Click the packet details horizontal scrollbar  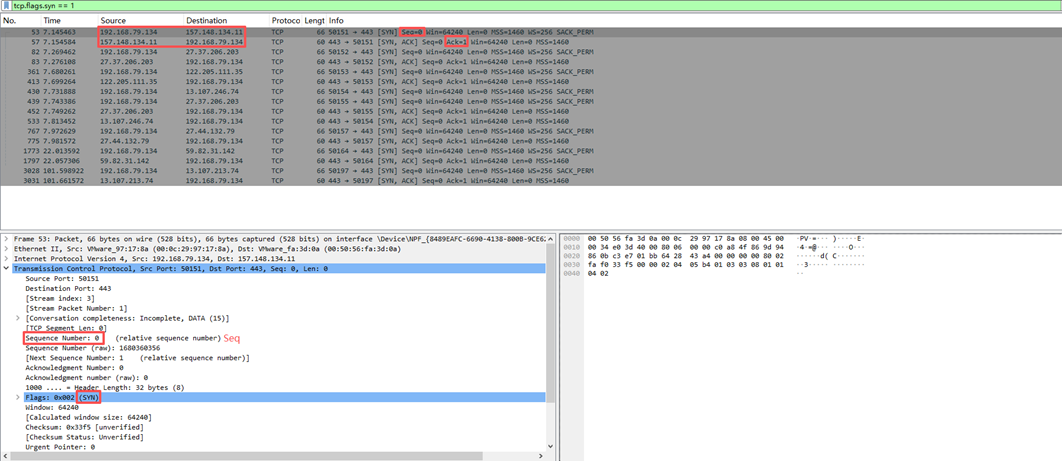270,456
